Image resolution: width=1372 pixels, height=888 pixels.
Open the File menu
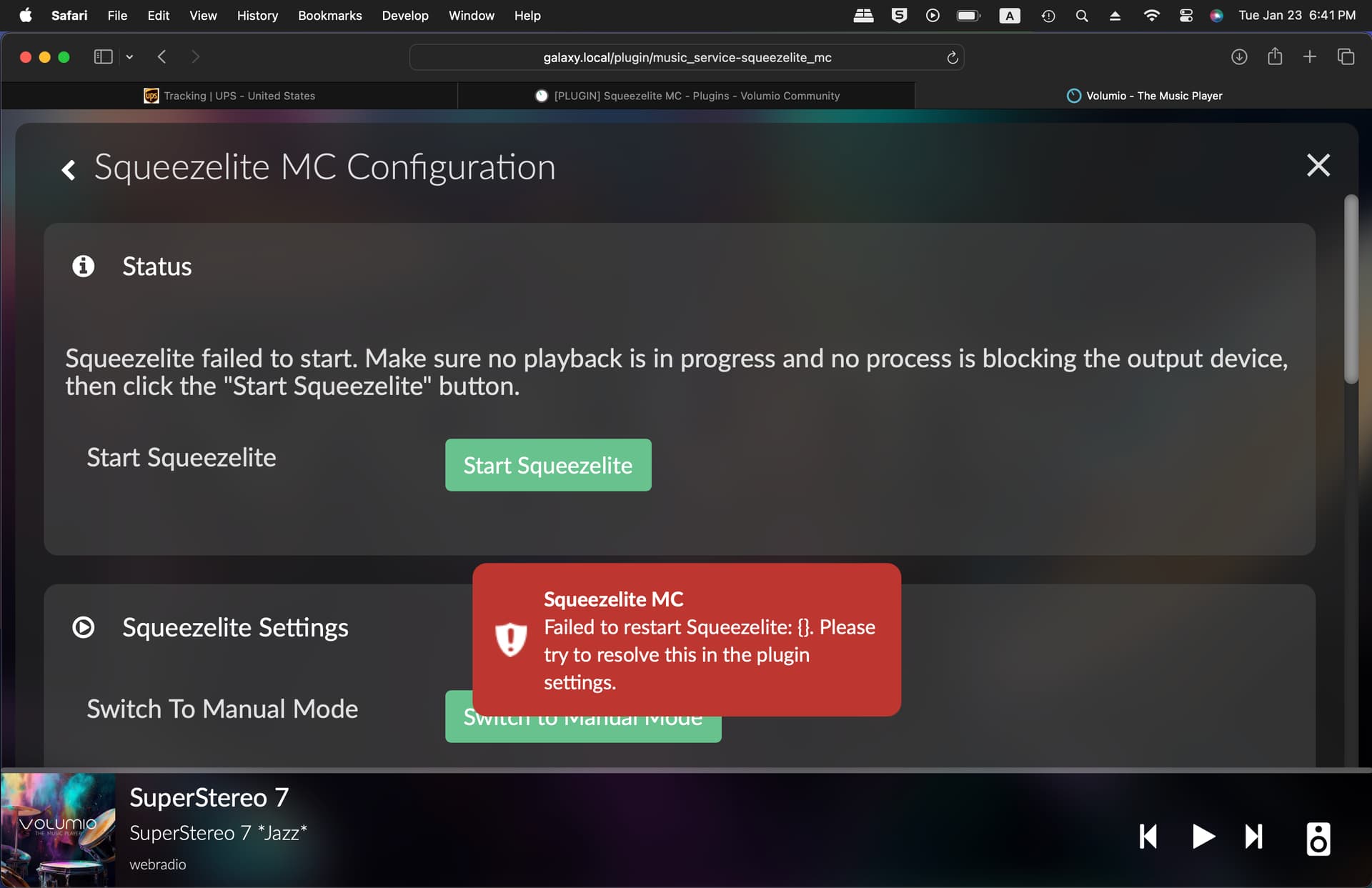[117, 15]
